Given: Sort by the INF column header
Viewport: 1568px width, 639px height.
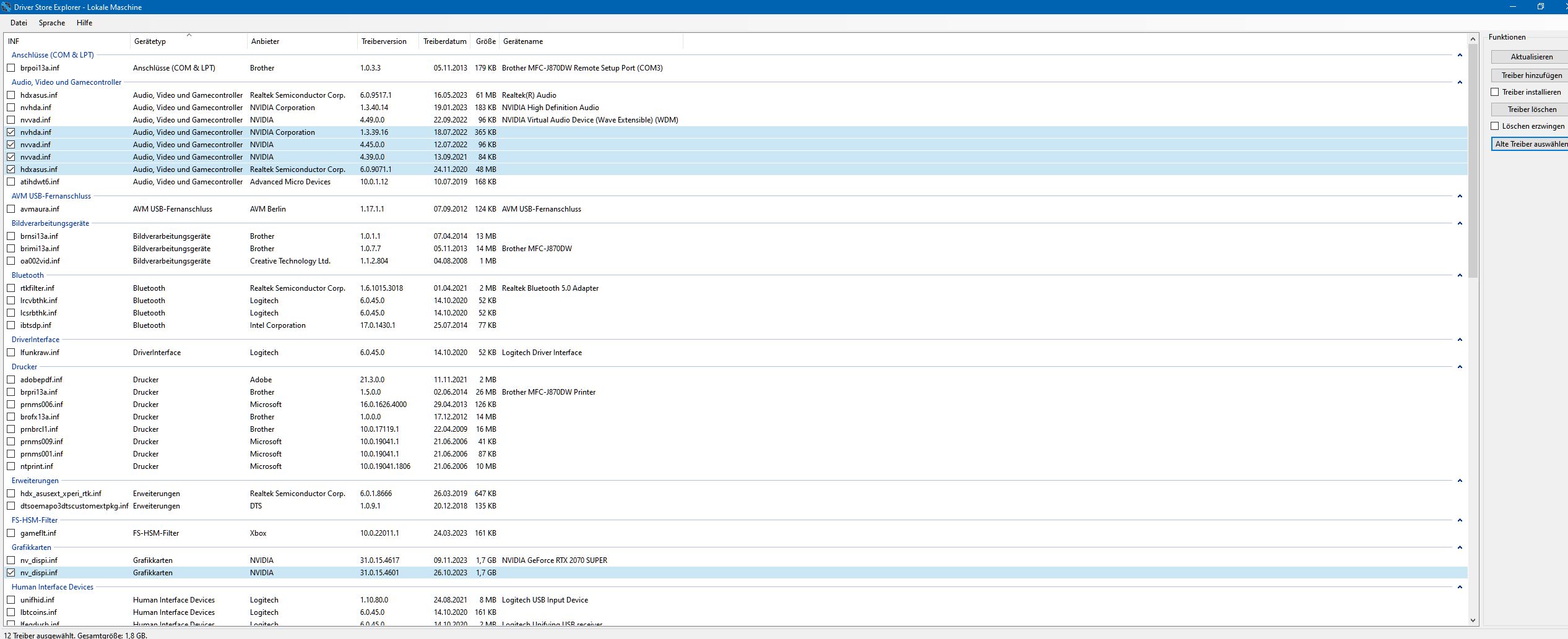Looking at the screenshot, I should 67,41.
